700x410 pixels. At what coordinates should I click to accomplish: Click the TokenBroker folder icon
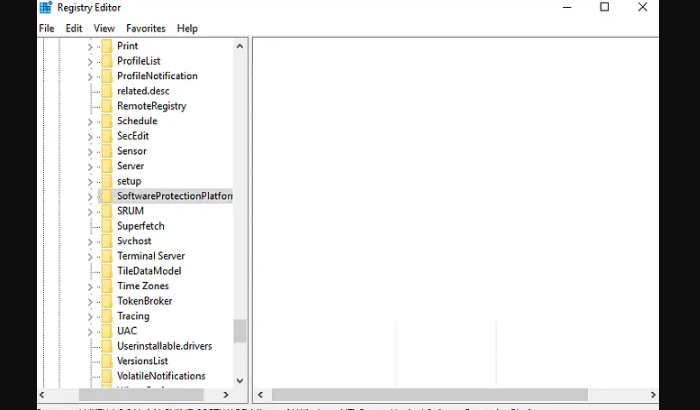[x=107, y=301]
